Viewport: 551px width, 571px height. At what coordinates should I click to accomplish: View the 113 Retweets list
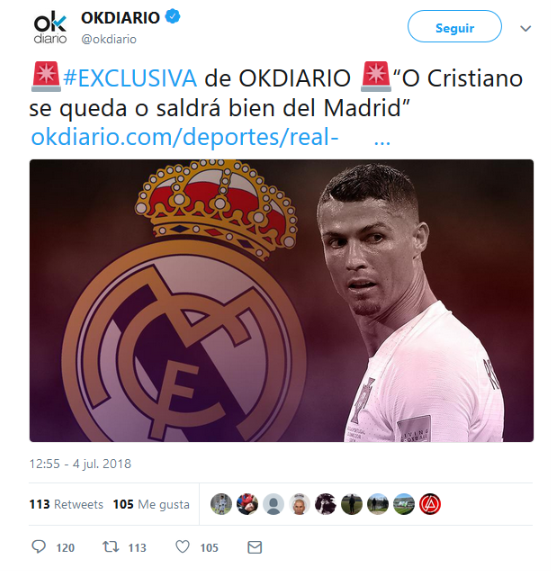tap(66, 504)
